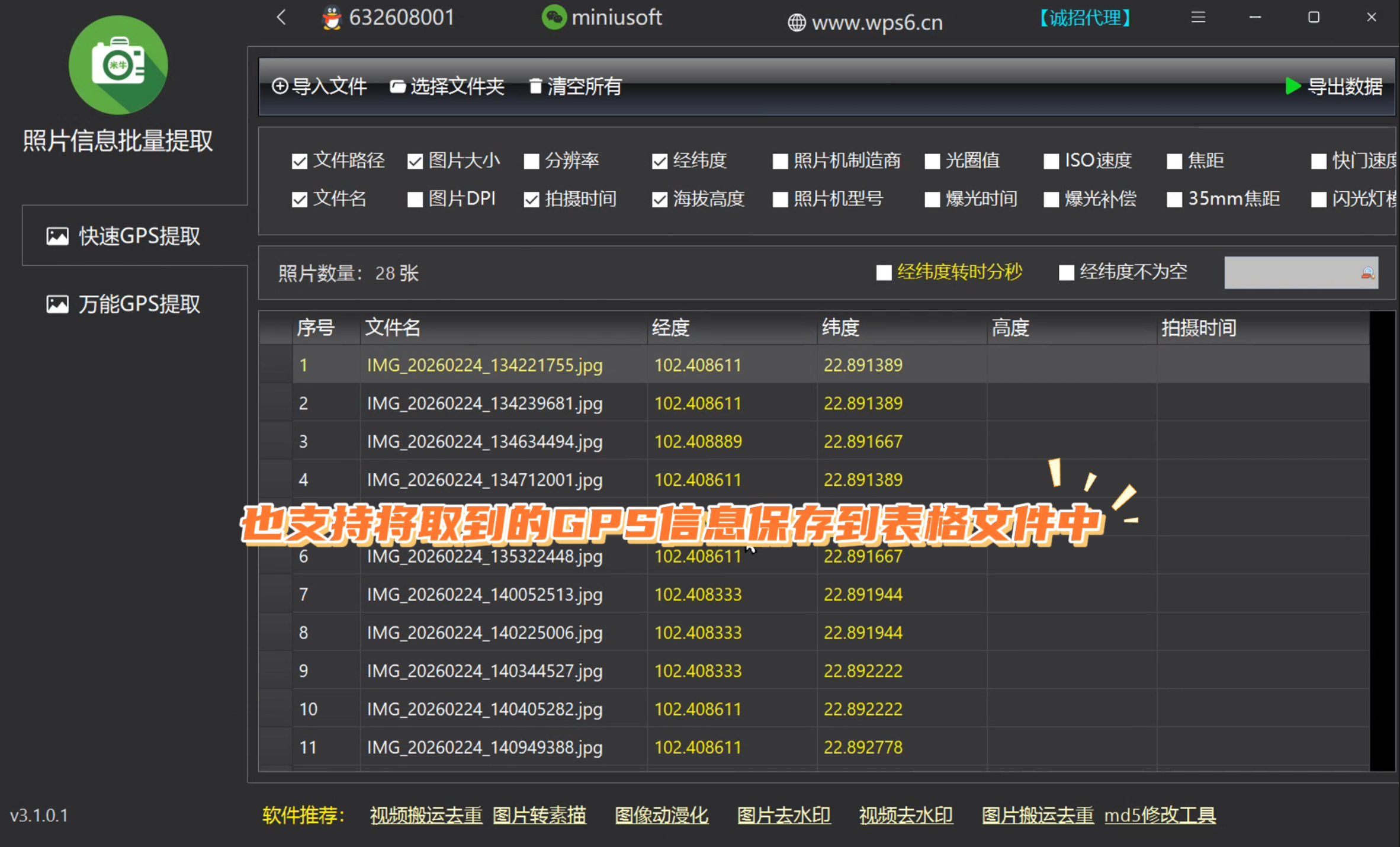Open the hamburger menu icon
Screen dimensions: 1400x847
pyautogui.click(x=1198, y=17)
